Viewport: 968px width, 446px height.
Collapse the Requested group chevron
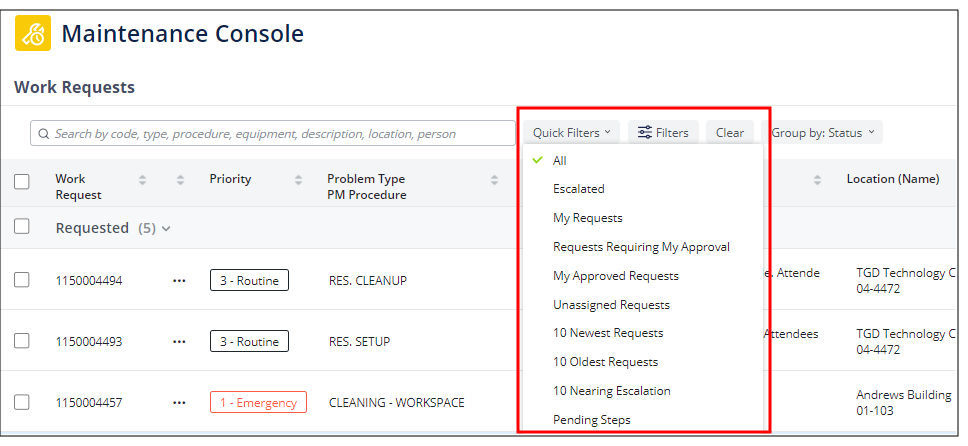tap(166, 228)
